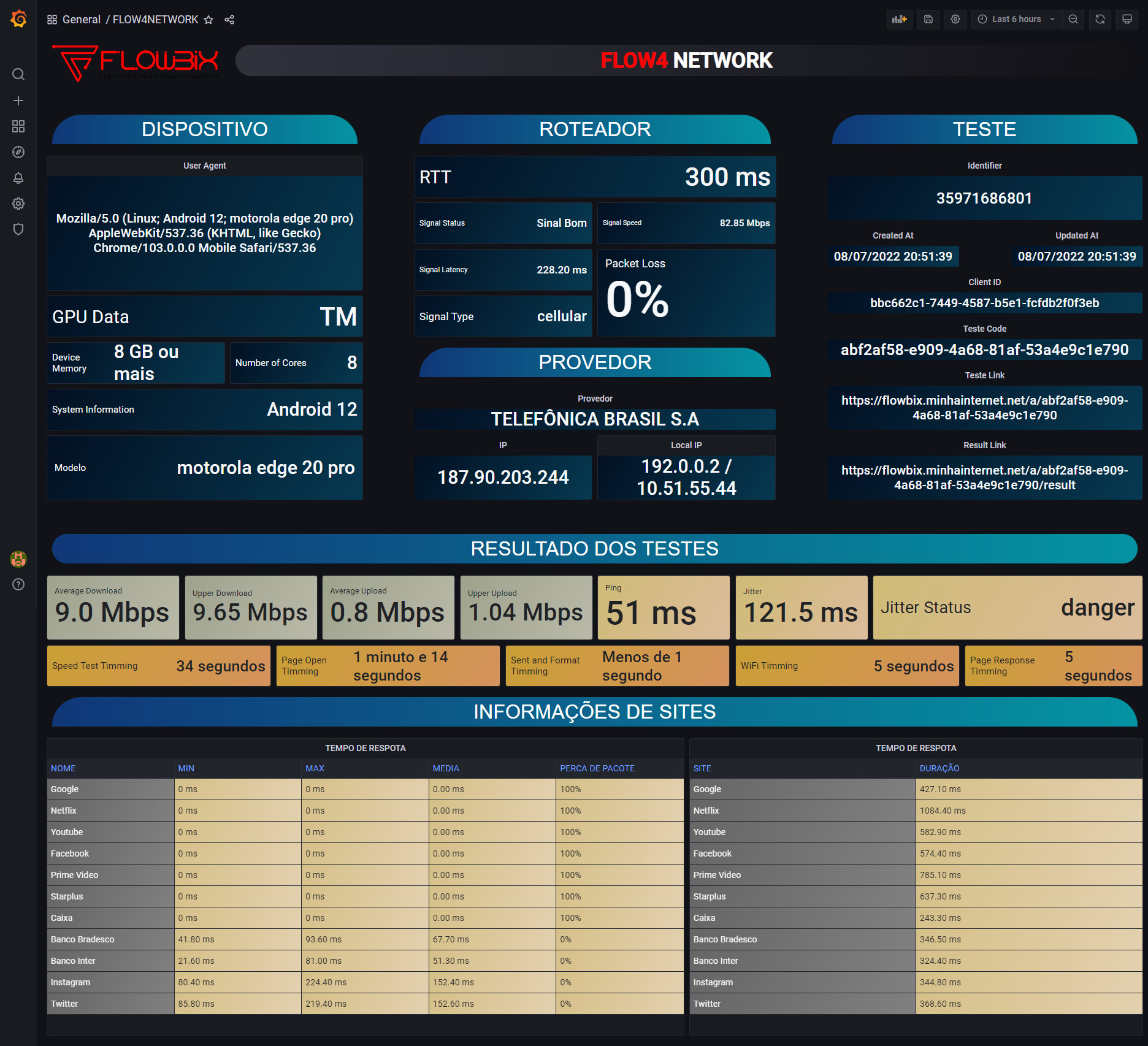This screenshot has width=1148, height=1046.
Task: Open the Last 6 hours time picker
Action: point(1017,19)
